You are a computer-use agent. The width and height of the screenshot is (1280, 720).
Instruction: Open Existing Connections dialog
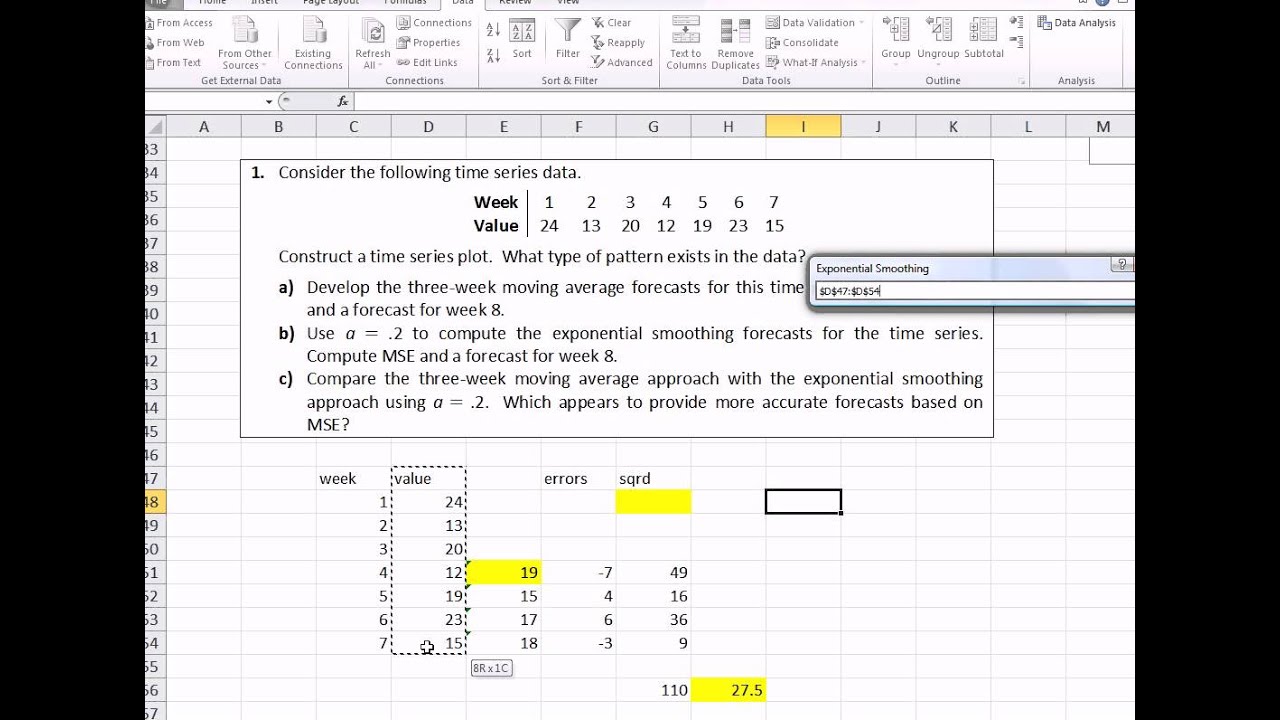(313, 43)
